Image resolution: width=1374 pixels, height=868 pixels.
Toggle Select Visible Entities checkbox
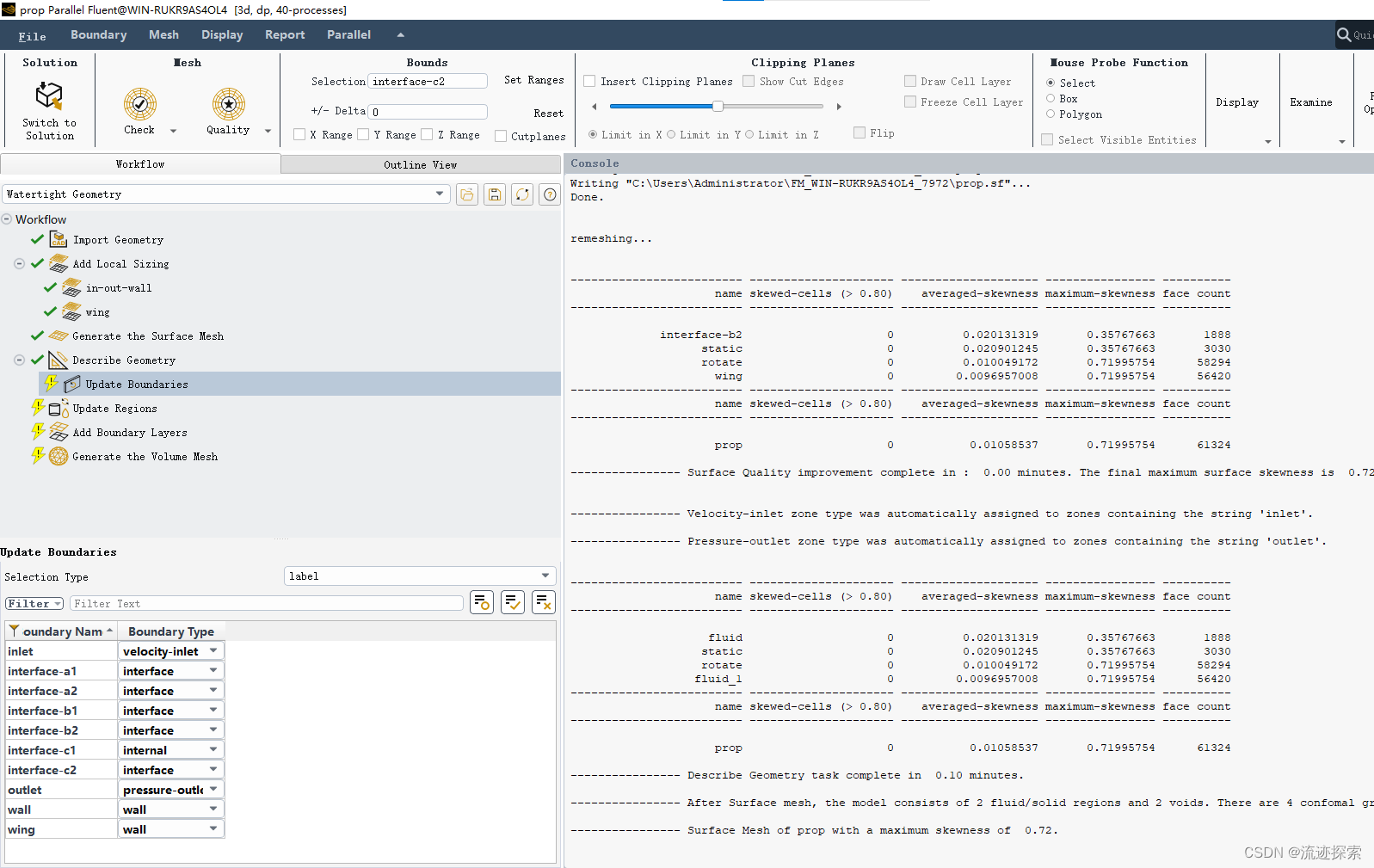1047,139
